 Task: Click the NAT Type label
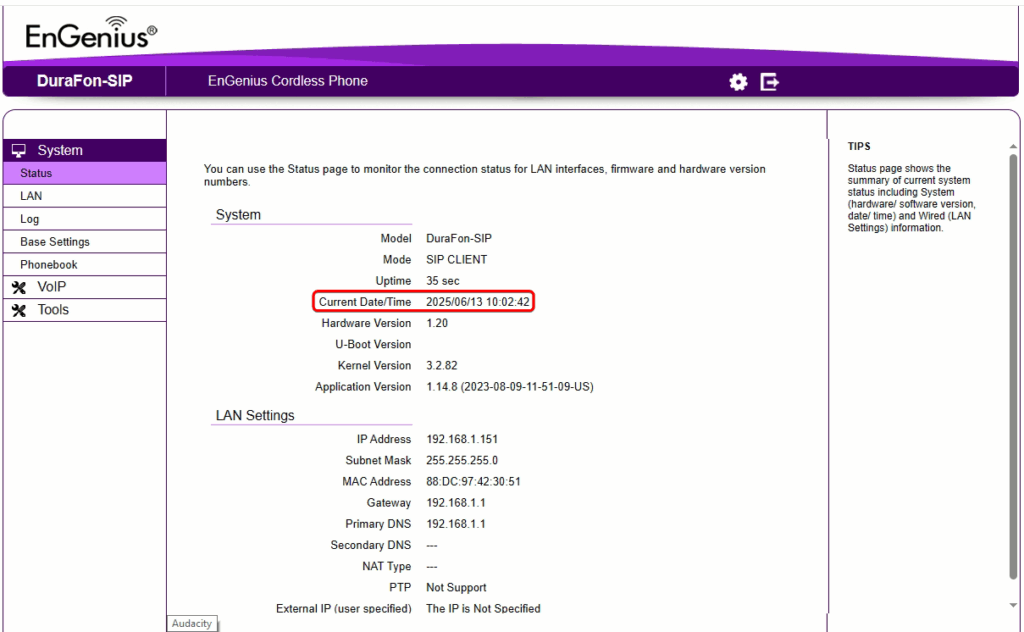pyautogui.click(x=386, y=566)
